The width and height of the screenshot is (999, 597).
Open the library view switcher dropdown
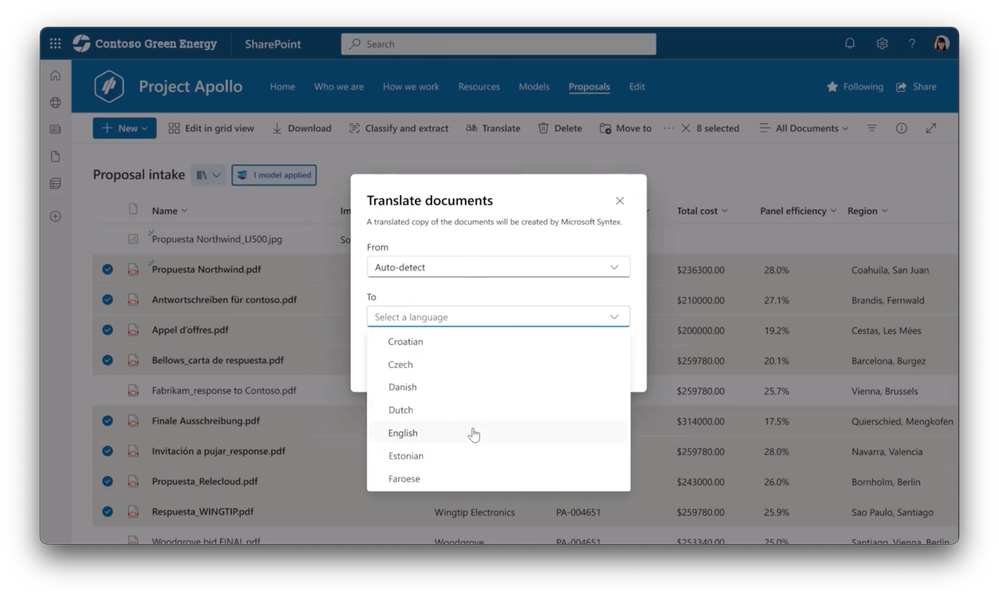click(208, 175)
